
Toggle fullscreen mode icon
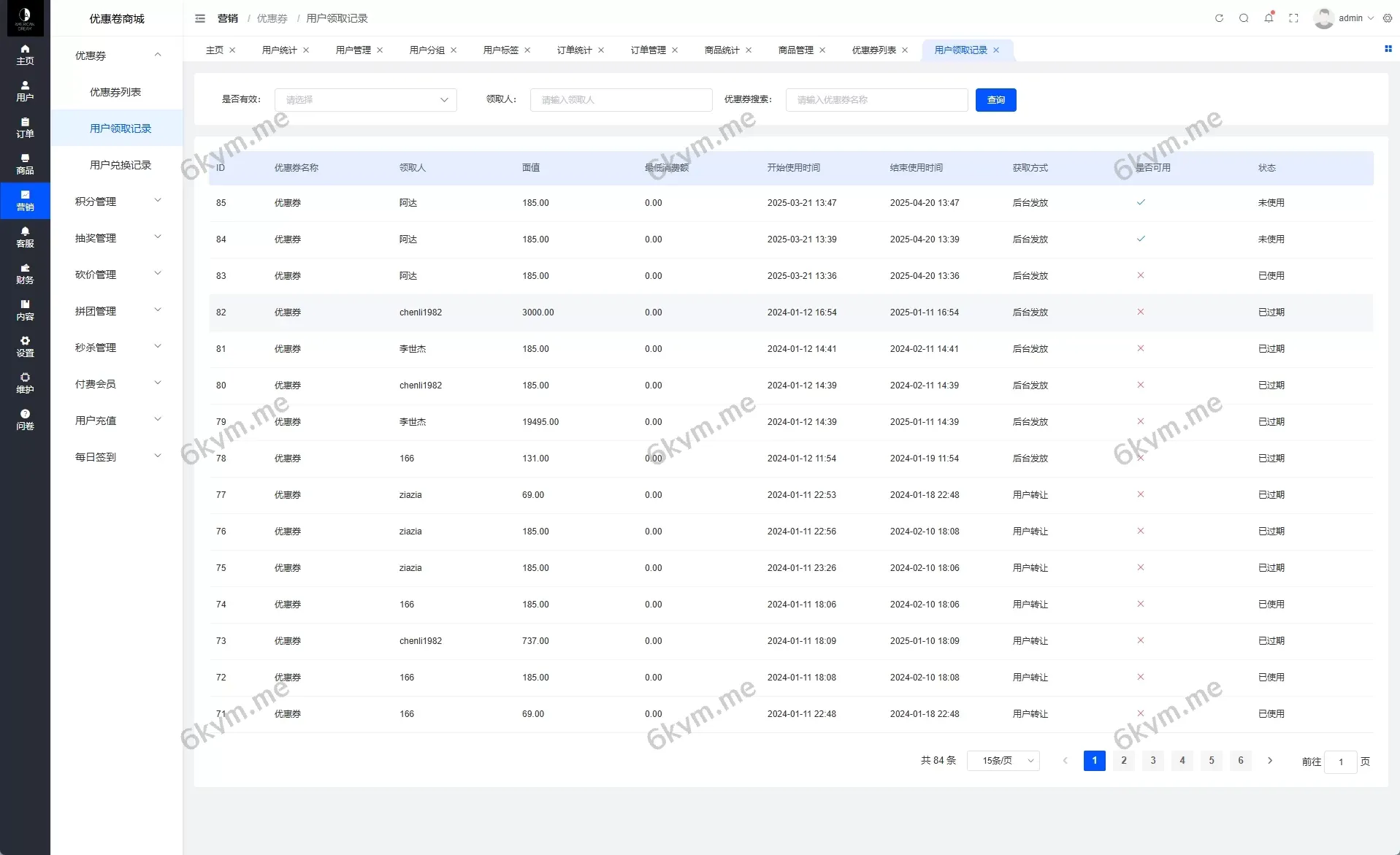point(1293,18)
